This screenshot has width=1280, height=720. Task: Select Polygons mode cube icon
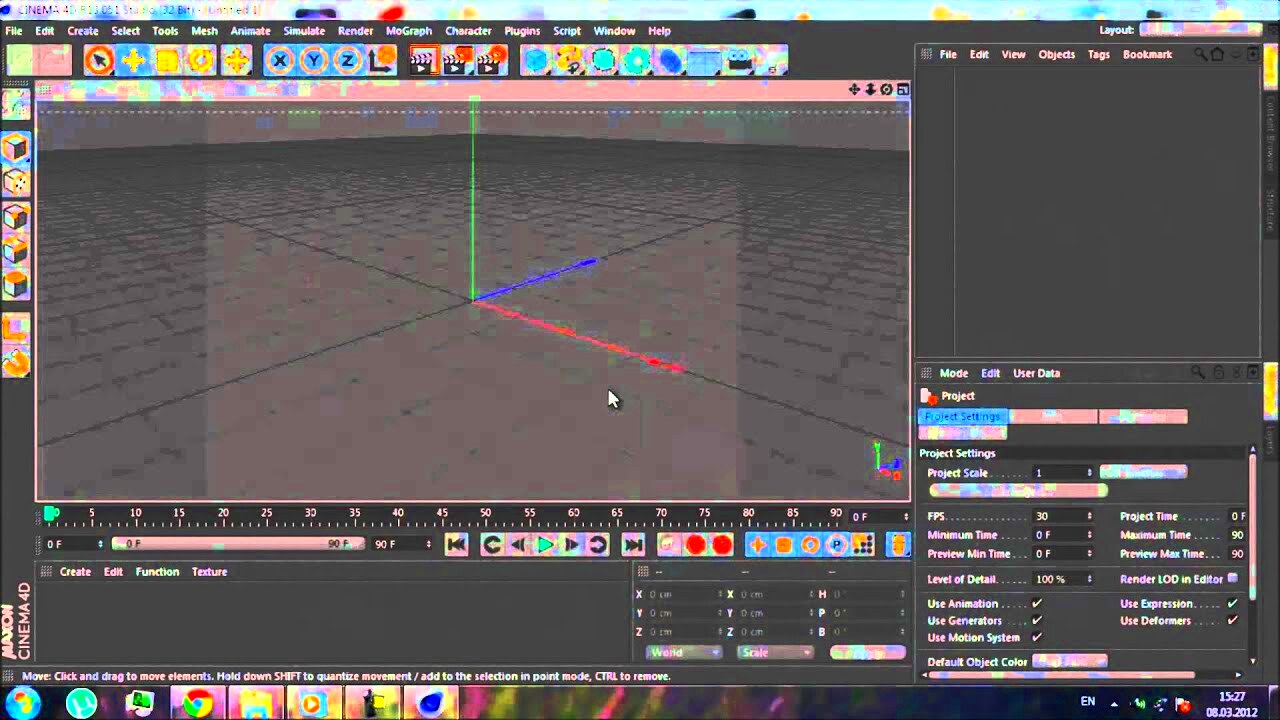[16, 284]
